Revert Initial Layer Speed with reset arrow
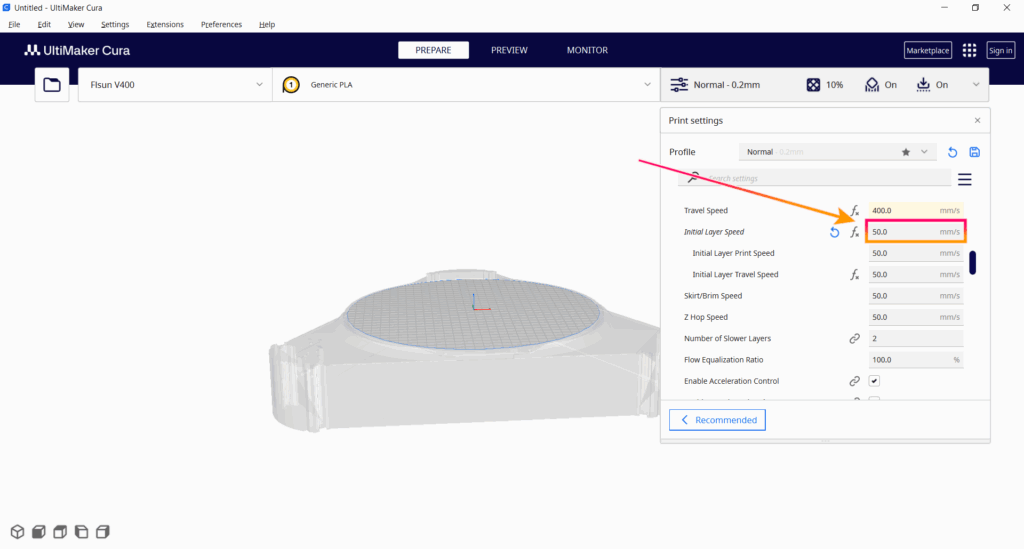 click(x=834, y=232)
